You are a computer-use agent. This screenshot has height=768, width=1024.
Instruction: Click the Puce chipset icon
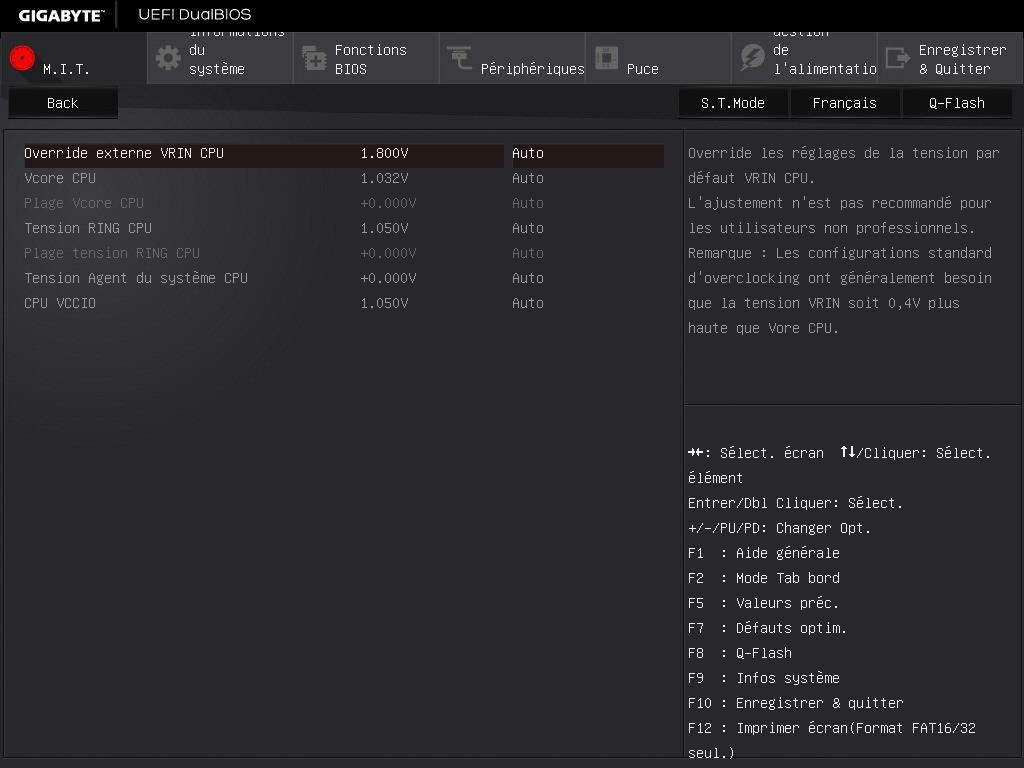coord(606,58)
